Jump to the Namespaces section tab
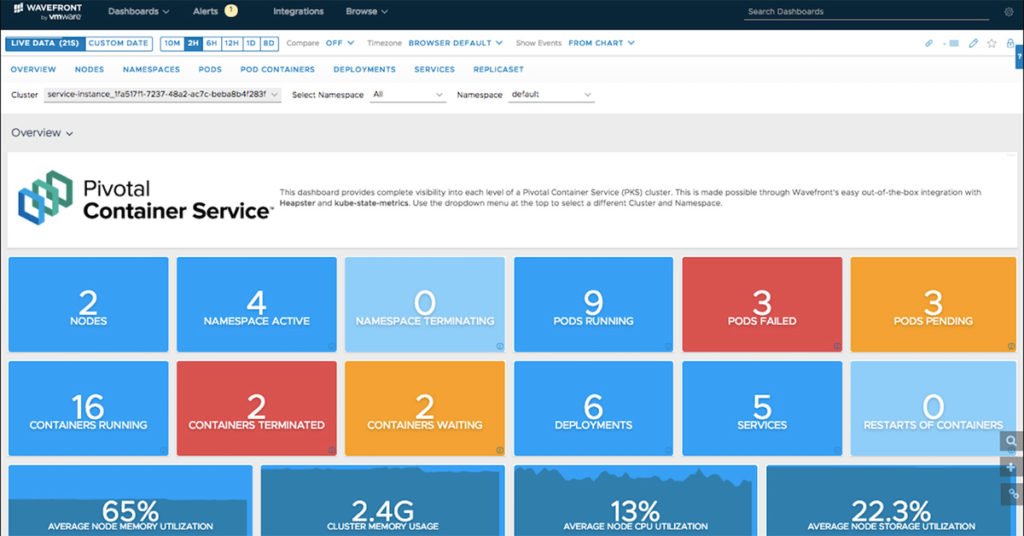 click(152, 69)
